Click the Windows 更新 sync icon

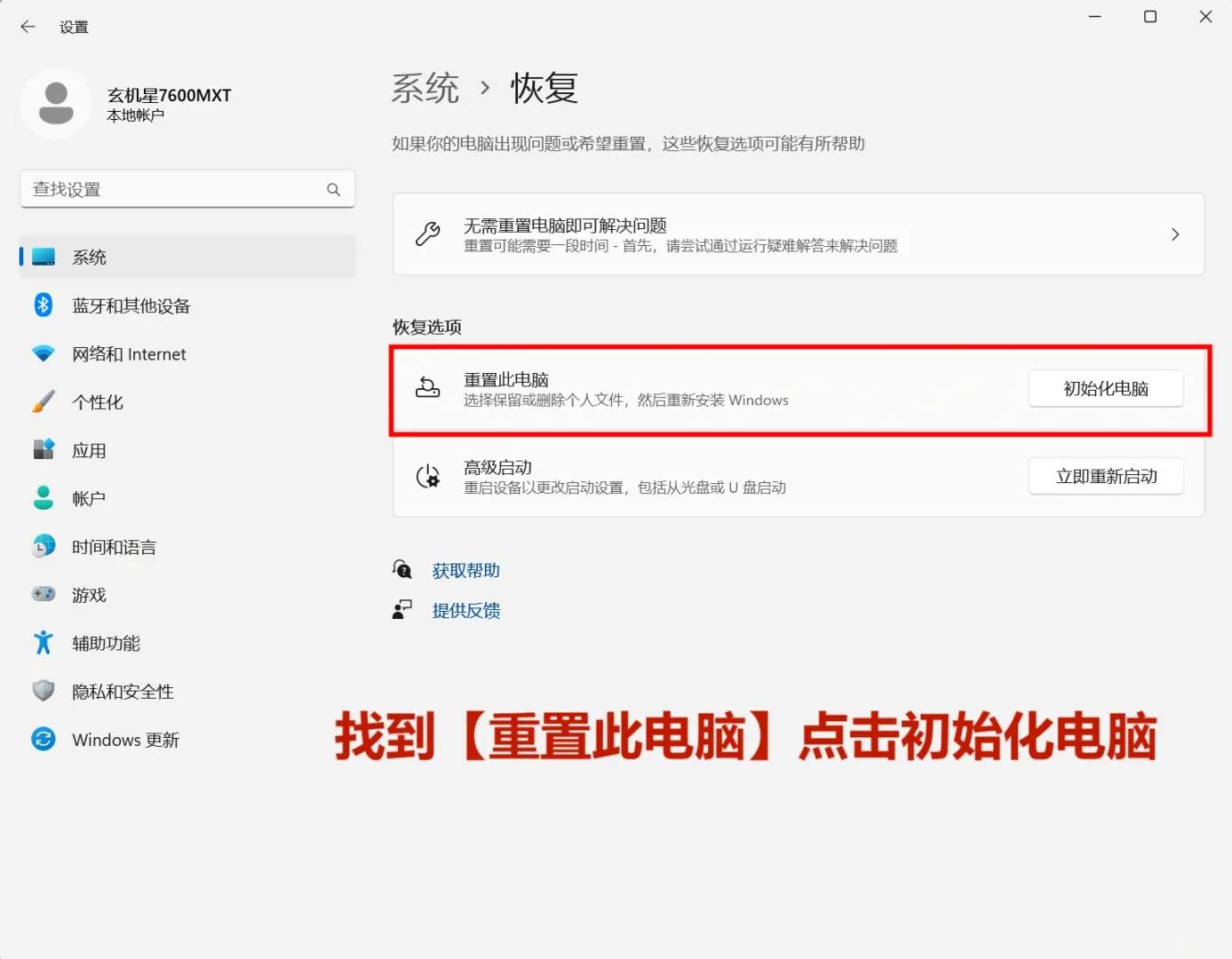tap(44, 739)
